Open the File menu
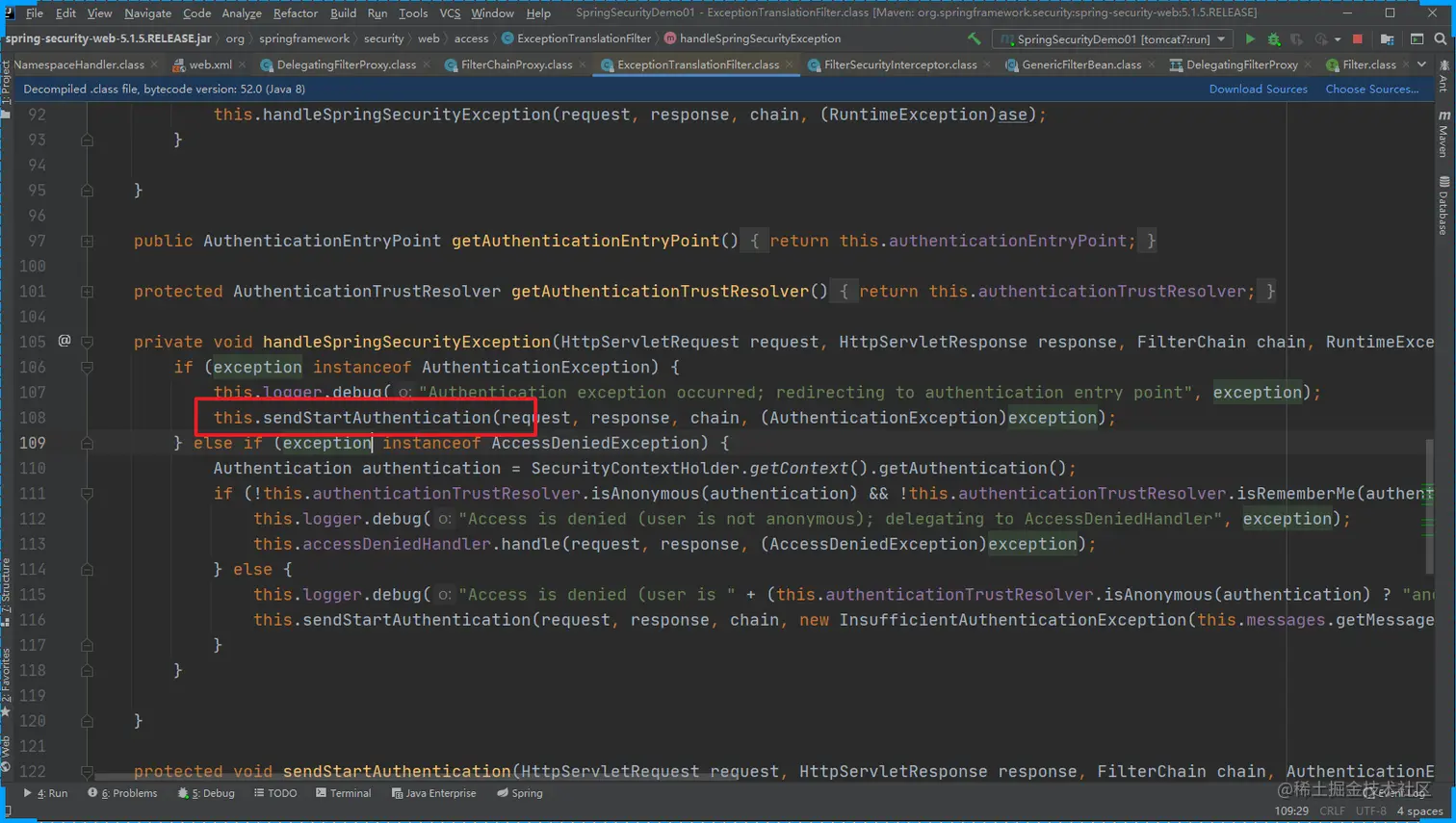The height and width of the screenshot is (823, 1456). (x=34, y=13)
